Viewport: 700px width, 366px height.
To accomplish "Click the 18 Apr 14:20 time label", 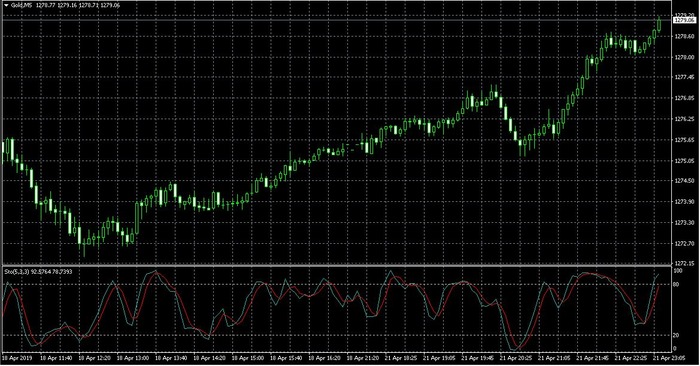I will point(210,358).
